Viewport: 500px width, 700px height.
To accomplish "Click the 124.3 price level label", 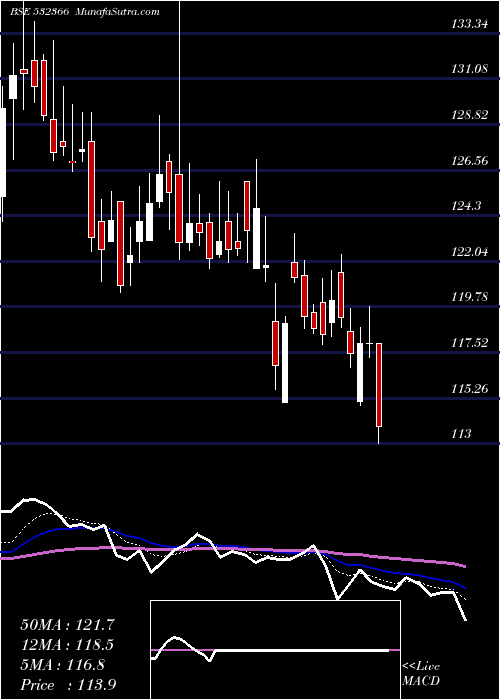I will click(466, 206).
